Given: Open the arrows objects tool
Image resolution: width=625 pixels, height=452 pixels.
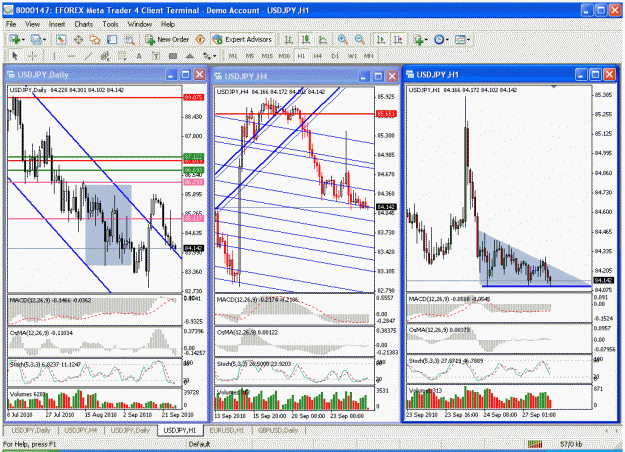Looking at the screenshot, I should (206, 56).
